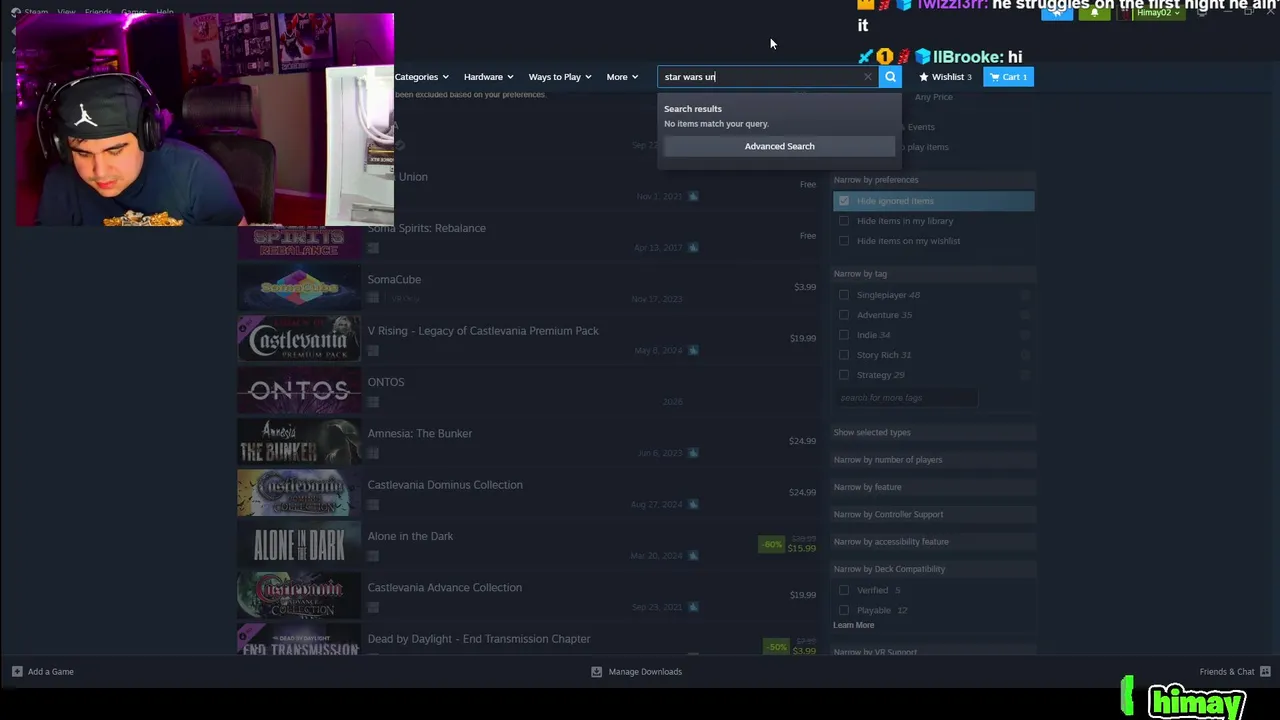The height and width of the screenshot is (720, 1280).
Task: Click the Add a Game plus icon
Action: 17,671
